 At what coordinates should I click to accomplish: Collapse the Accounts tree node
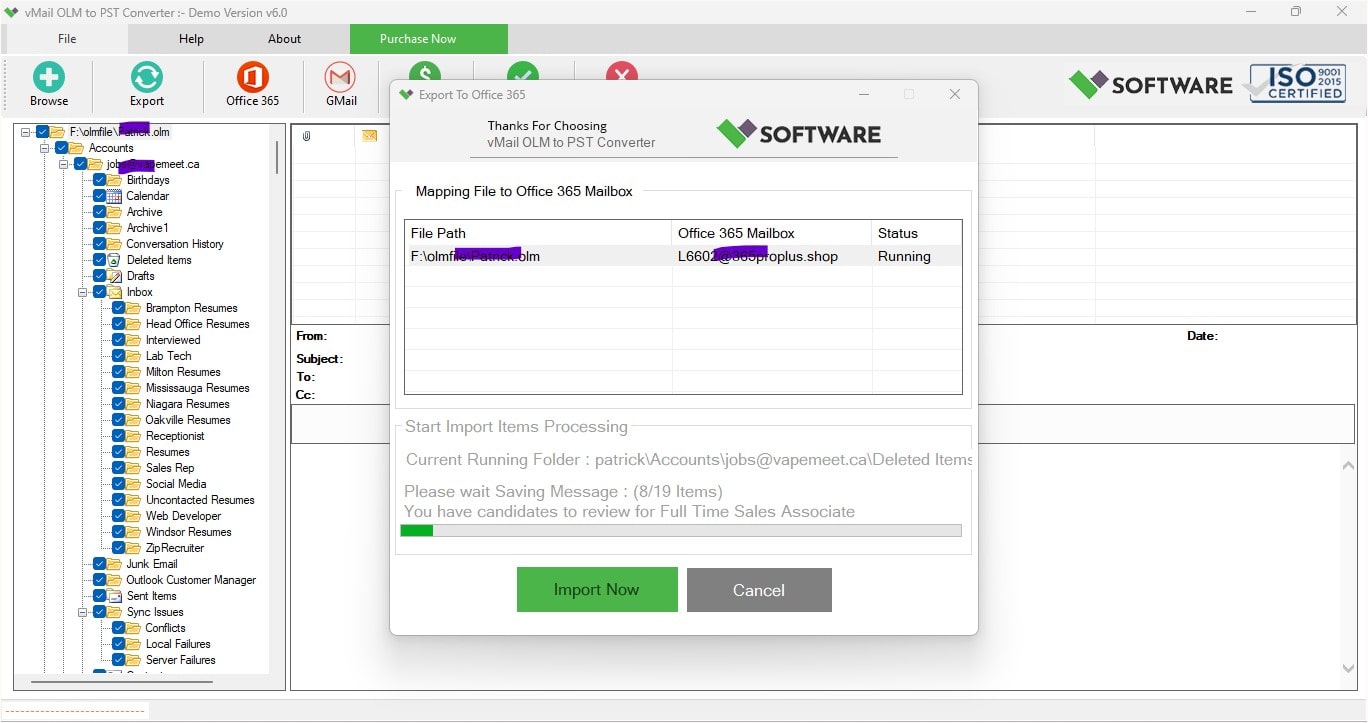tap(45, 148)
